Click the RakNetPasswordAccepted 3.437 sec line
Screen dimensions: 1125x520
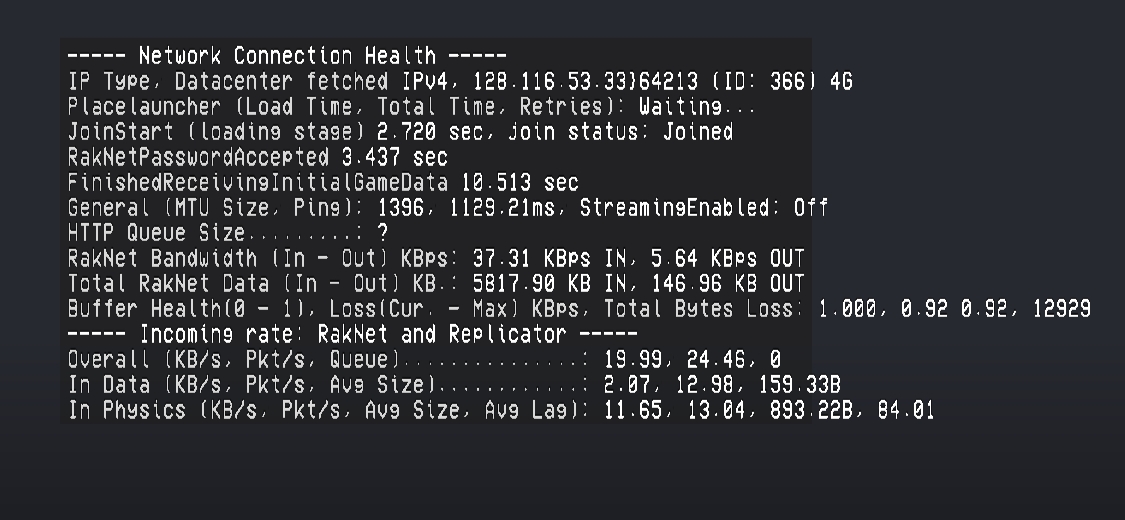(x=258, y=157)
